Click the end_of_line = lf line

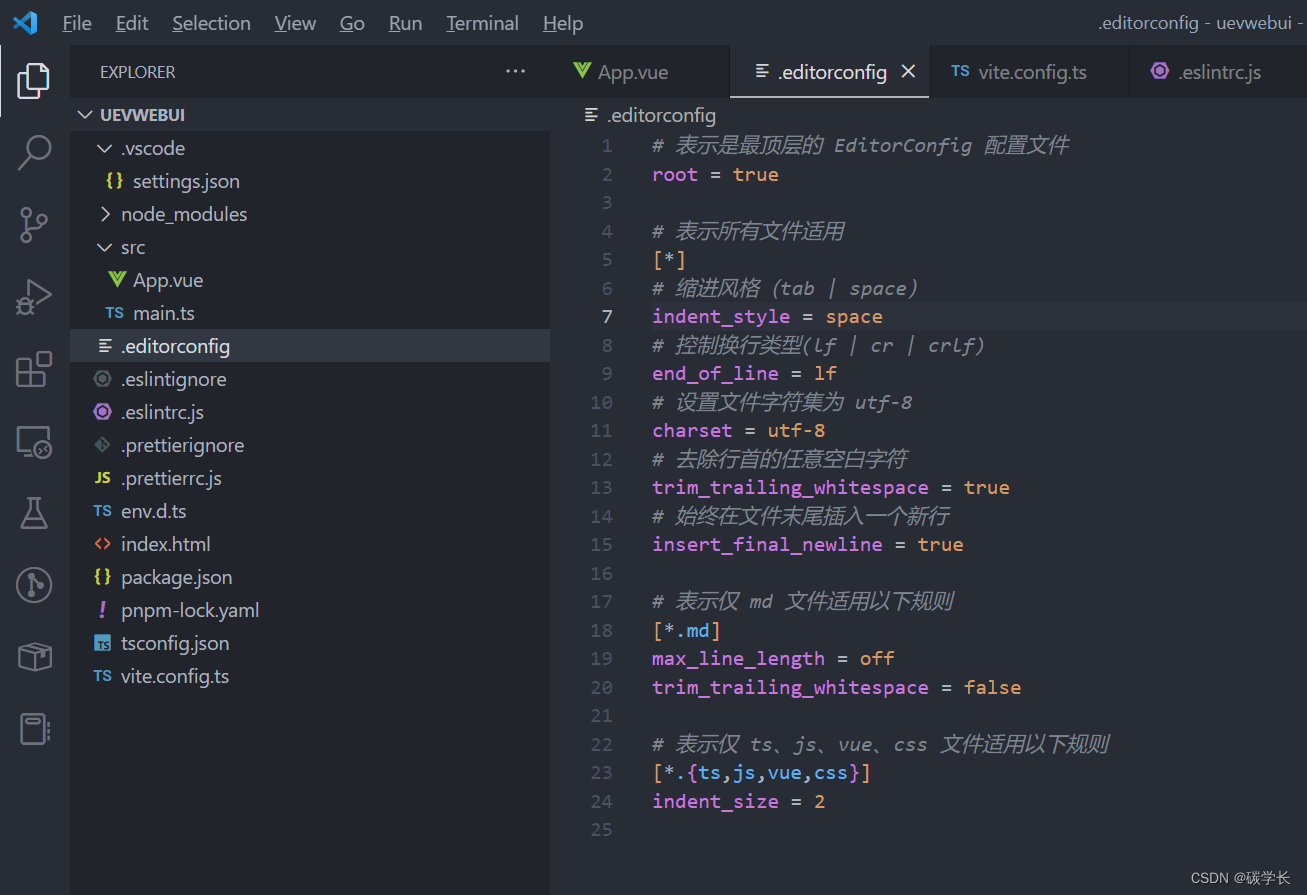(x=744, y=374)
